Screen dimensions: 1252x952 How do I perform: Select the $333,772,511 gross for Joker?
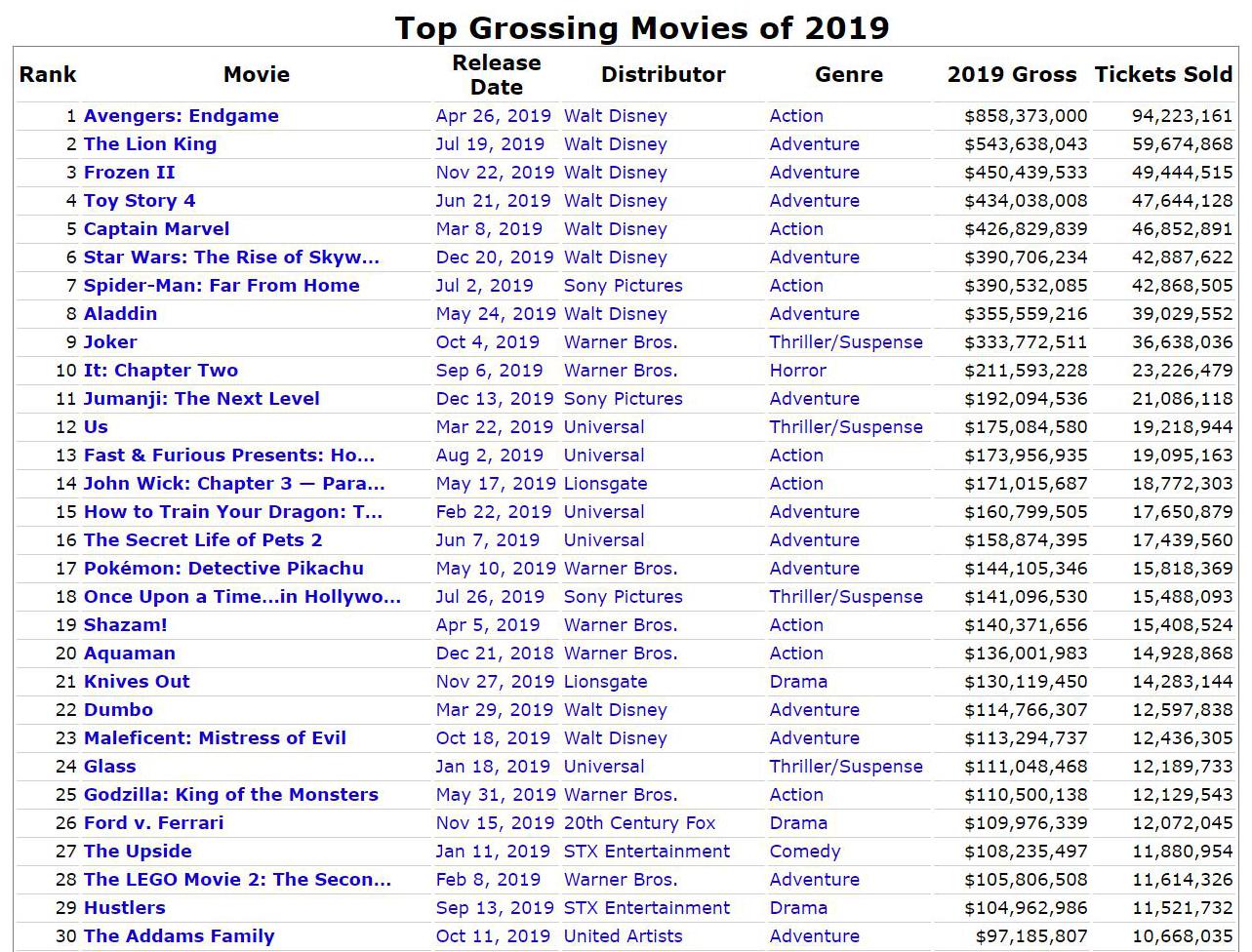pyautogui.click(x=1026, y=341)
